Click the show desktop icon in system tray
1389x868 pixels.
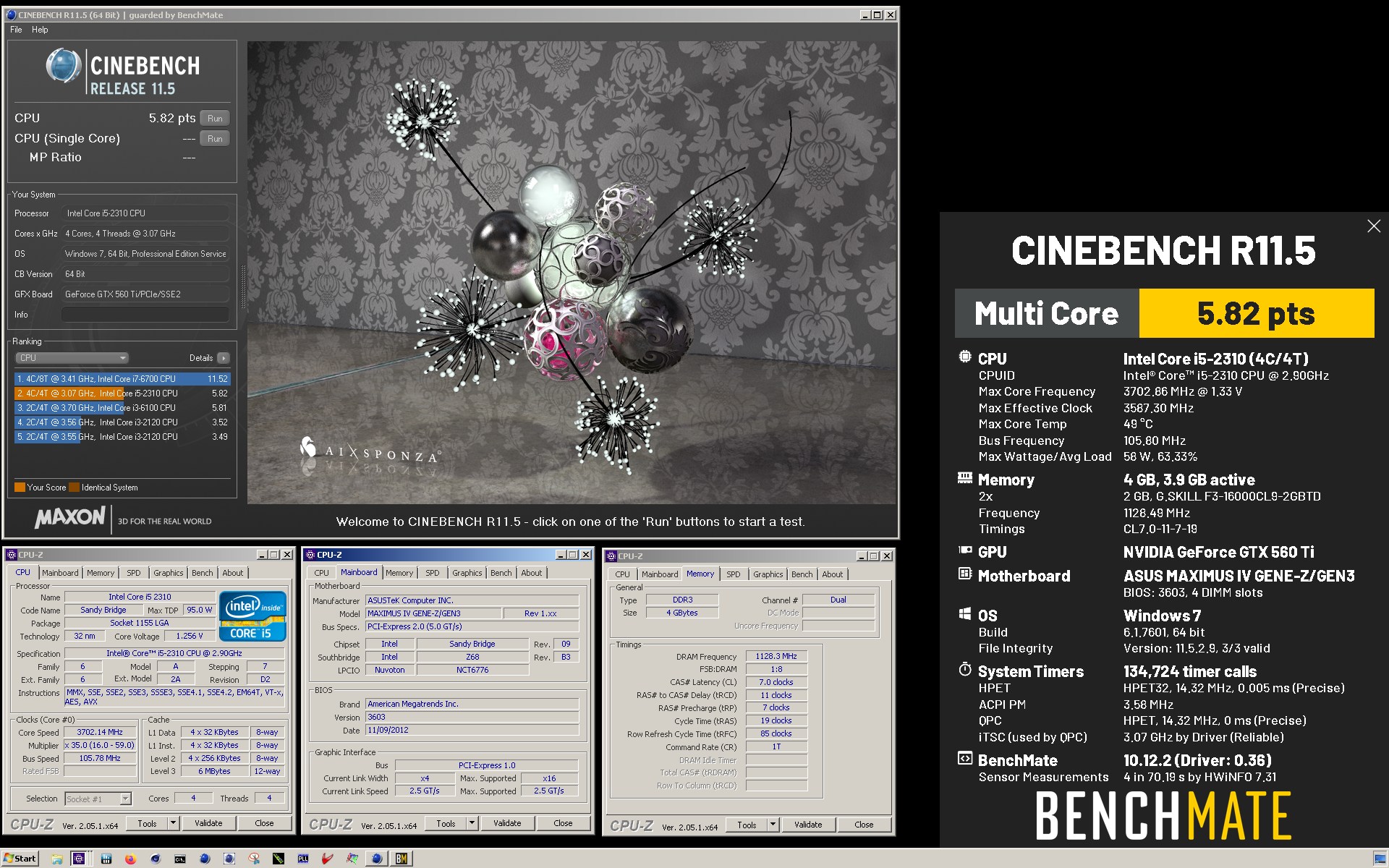(x=1379, y=859)
